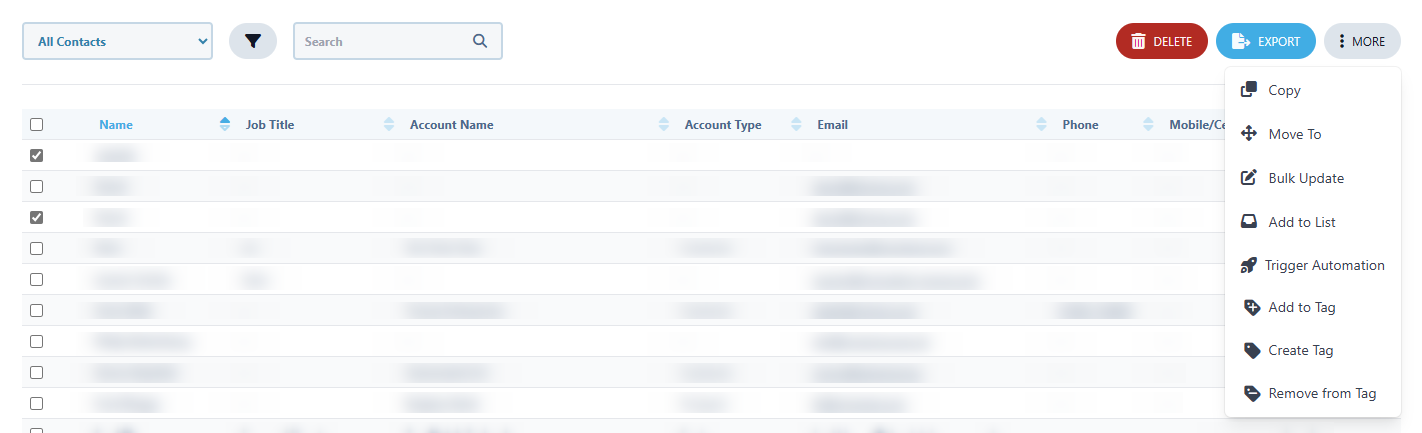The image size is (1422, 433).
Task: Click the Copy icon in More menu
Action: [1249, 90]
